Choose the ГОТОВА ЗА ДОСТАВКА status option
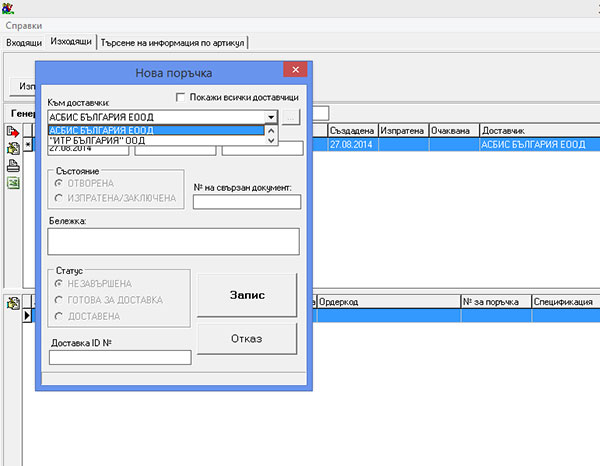Image resolution: width=600 pixels, height=466 pixels. [60, 300]
